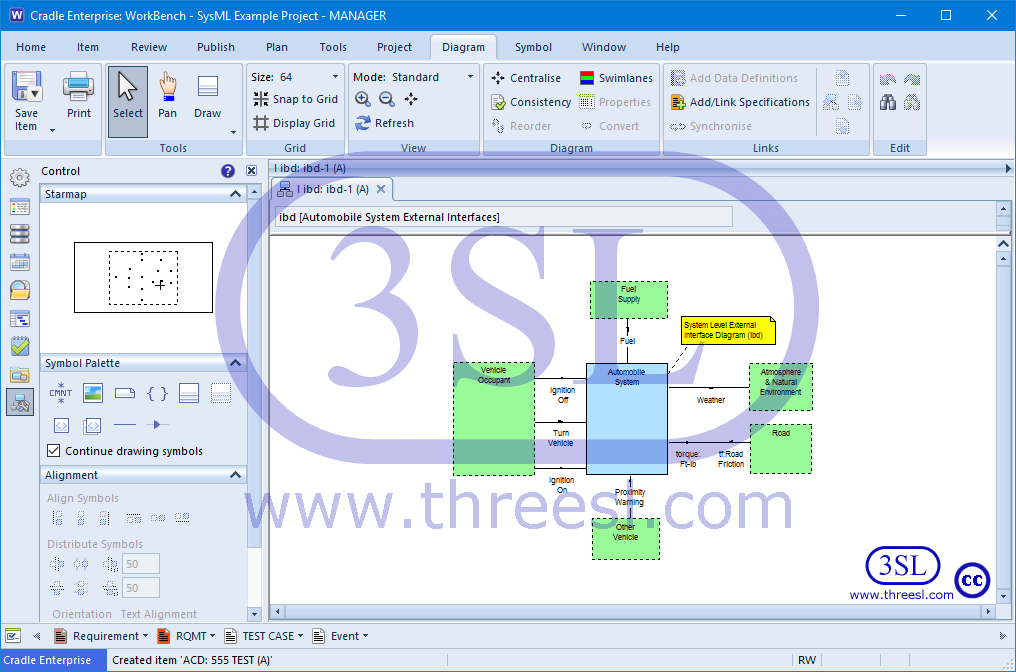
Task: Close the ibd-1 (A) diagram tab
Action: click(x=381, y=189)
